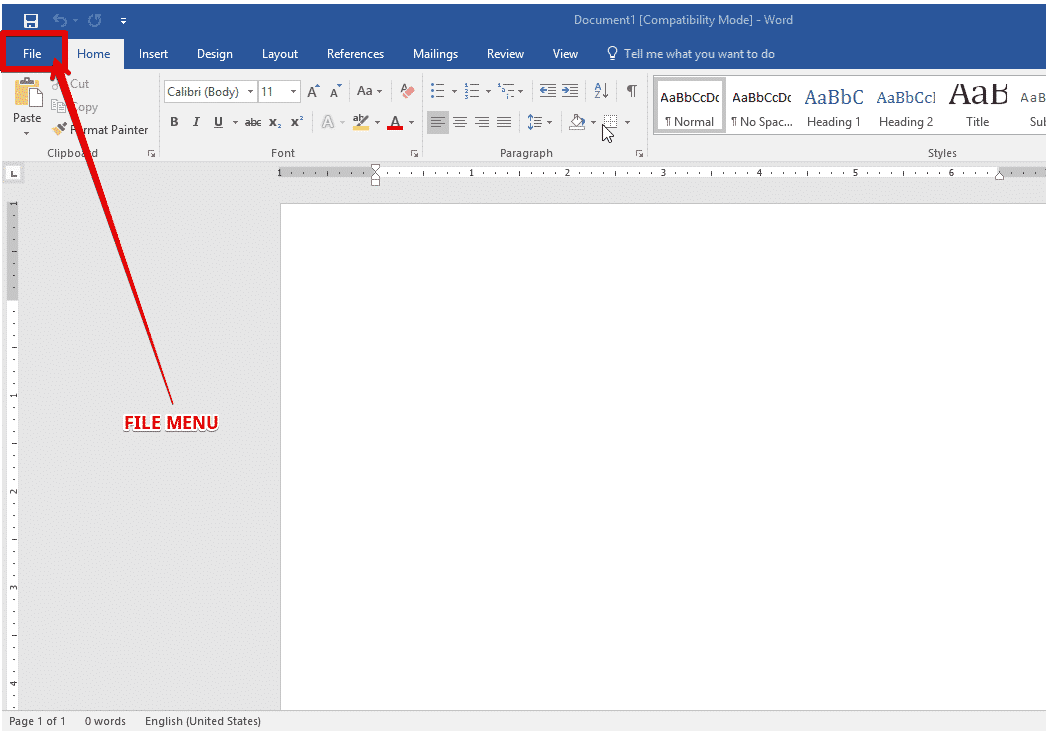Viewport: 1046px width, 731px height.
Task: Click the Save icon in Quick Access Toolbar
Action: pyautogui.click(x=31, y=20)
